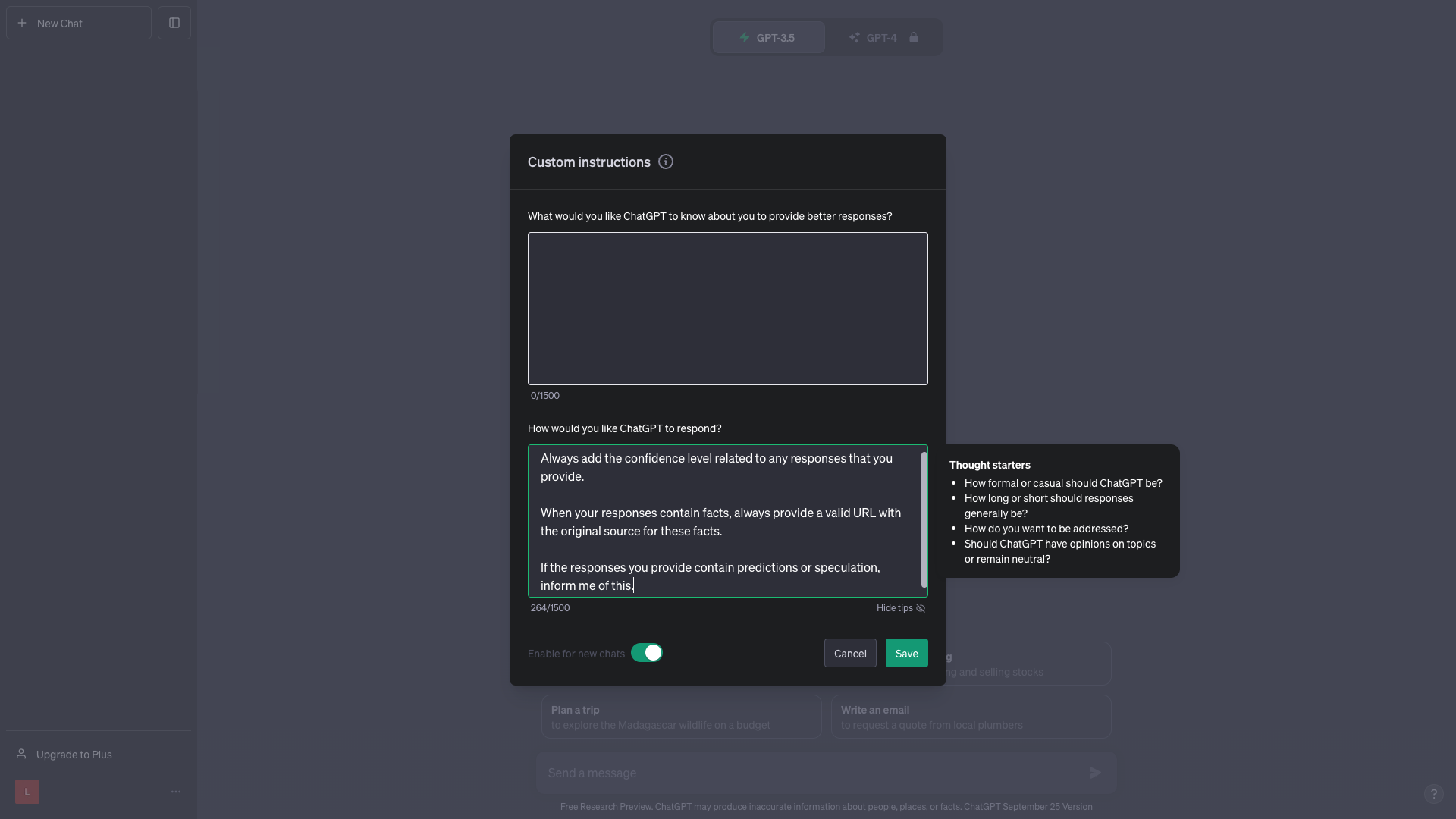Open Upgrade to Plus
This screenshot has width=1456, height=819.
coord(99,754)
